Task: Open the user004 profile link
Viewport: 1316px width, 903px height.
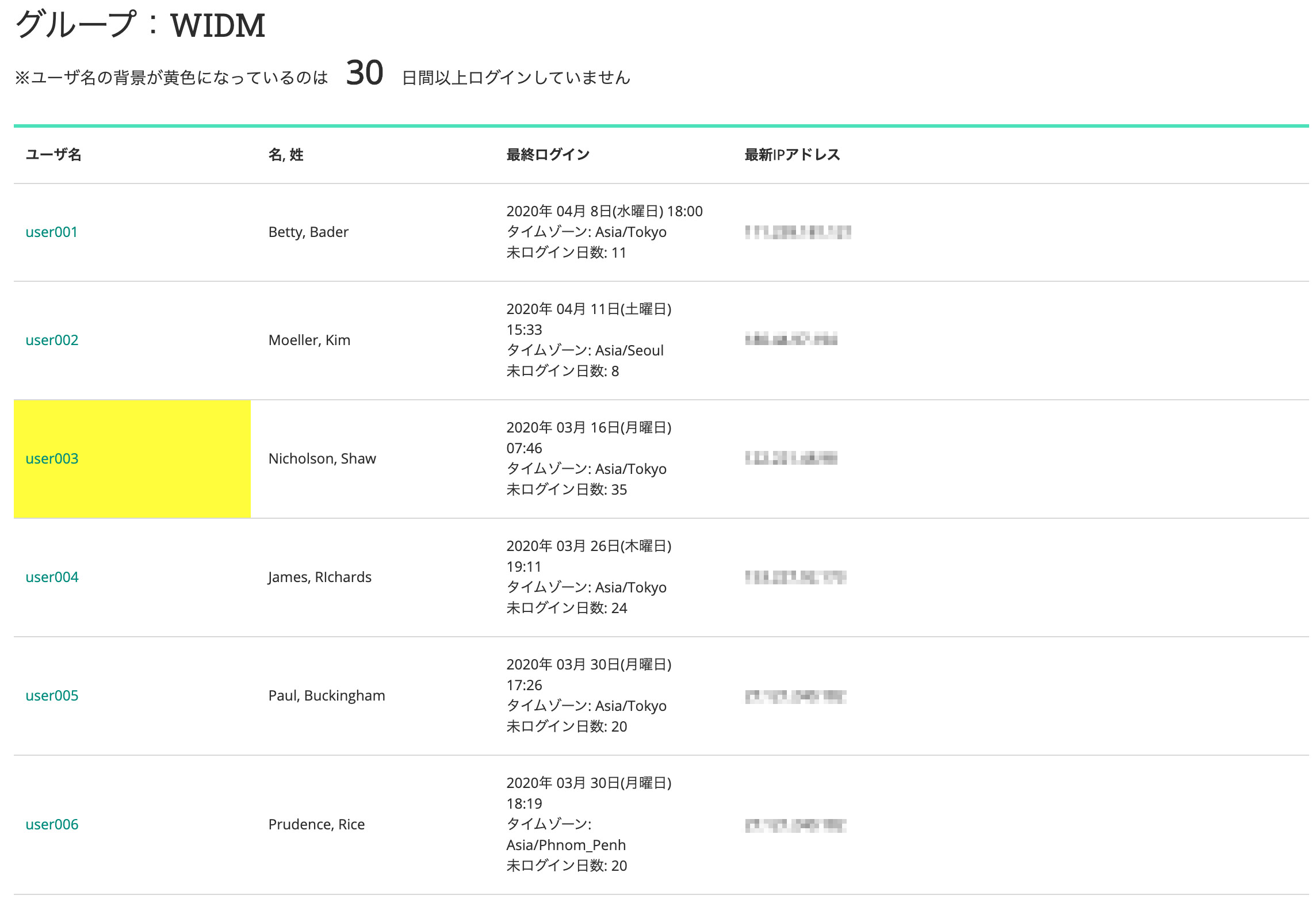Action: 52,577
